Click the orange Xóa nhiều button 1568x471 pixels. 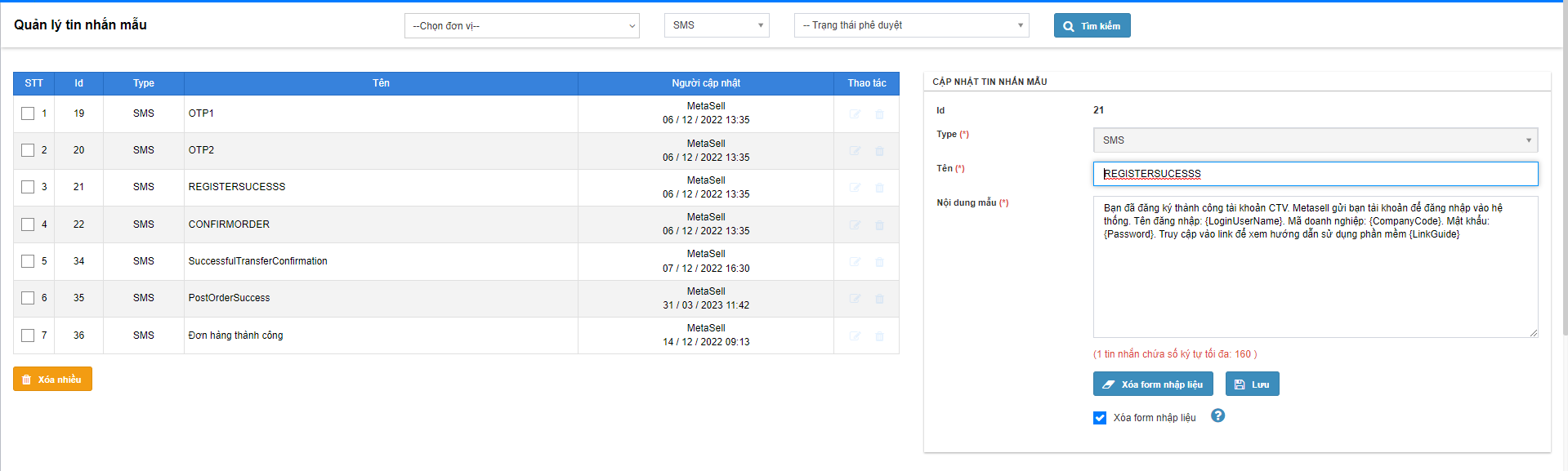(x=52, y=380)
